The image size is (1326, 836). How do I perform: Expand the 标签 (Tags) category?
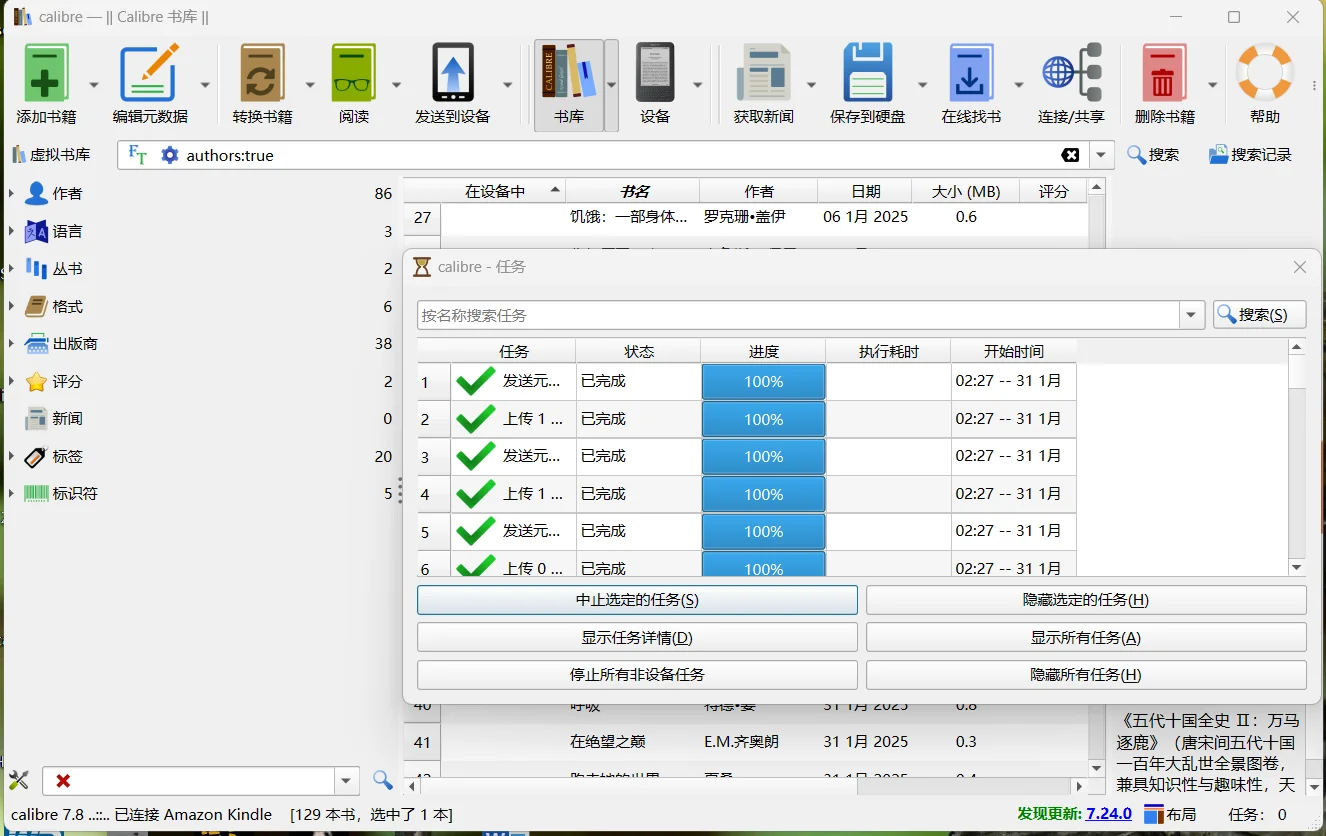click(11, 456)
